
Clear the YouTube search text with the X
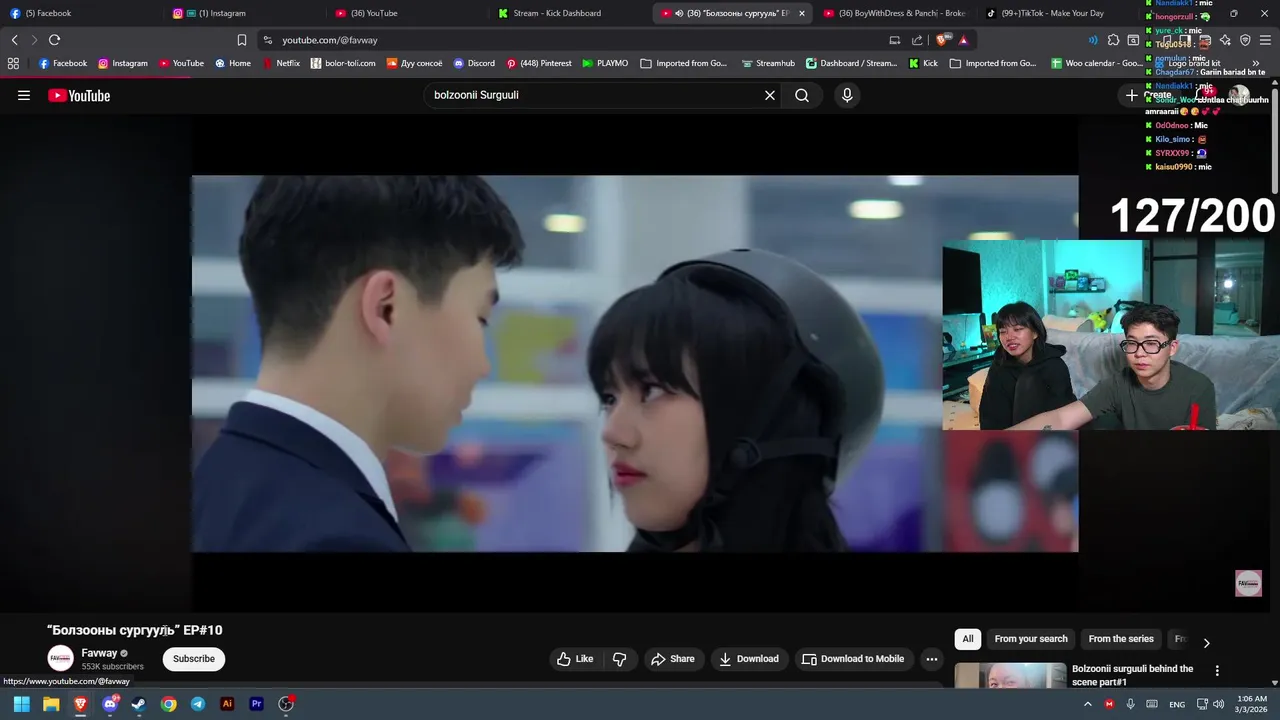point(770,95)
